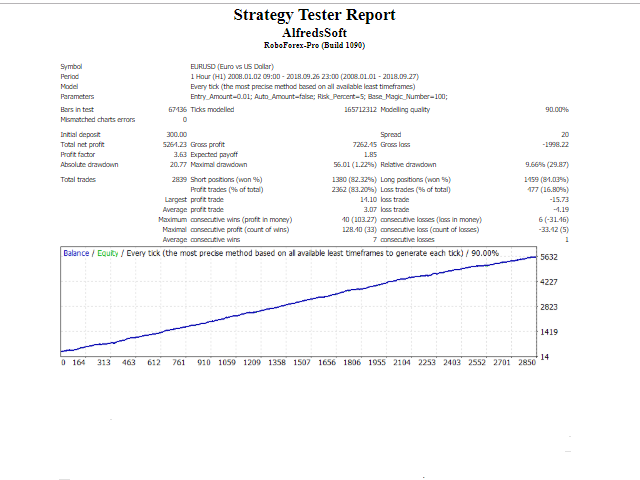This screenshot has height=480, width=640.
Task: Click the Relative drawdown 9.66% value
Action: click(x=546, y=164)
